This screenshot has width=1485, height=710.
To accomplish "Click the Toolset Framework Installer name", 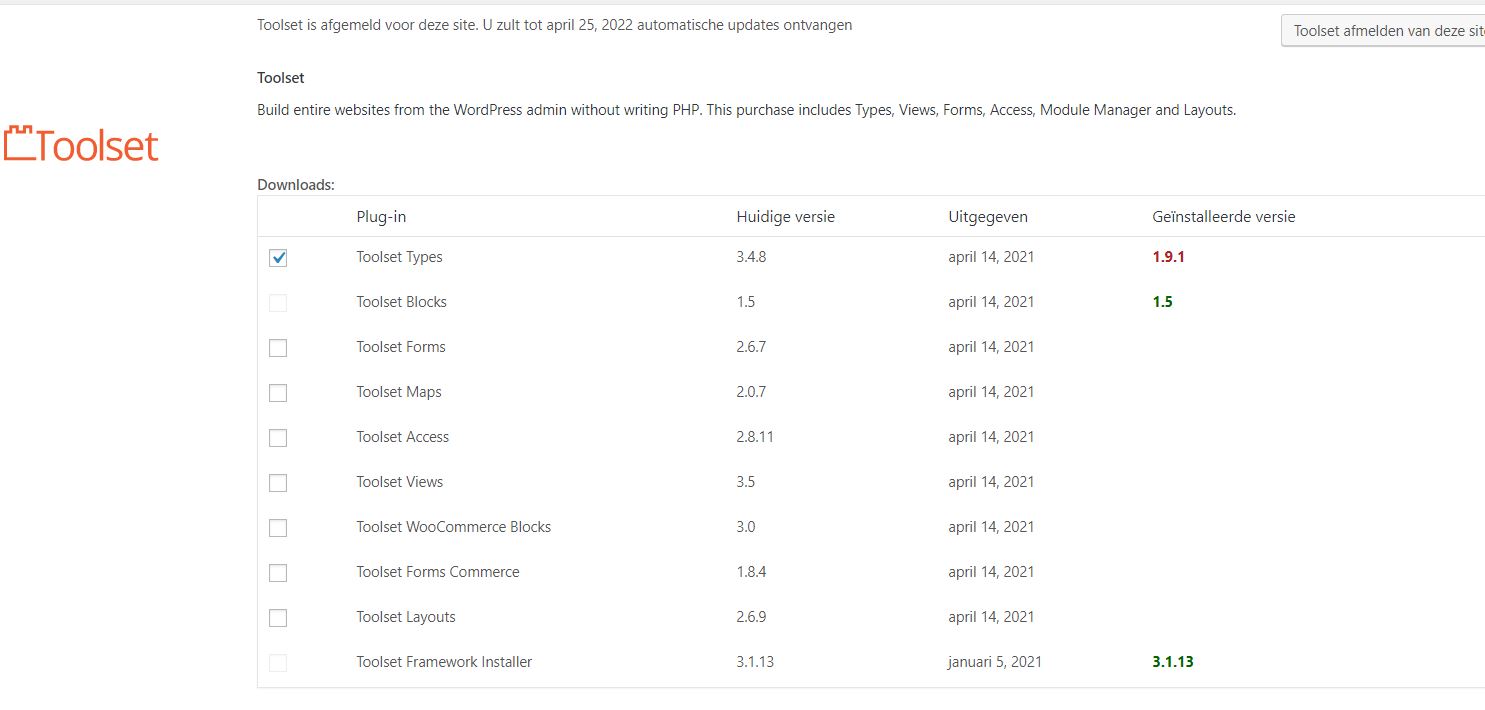I will [x=444, y=662].
